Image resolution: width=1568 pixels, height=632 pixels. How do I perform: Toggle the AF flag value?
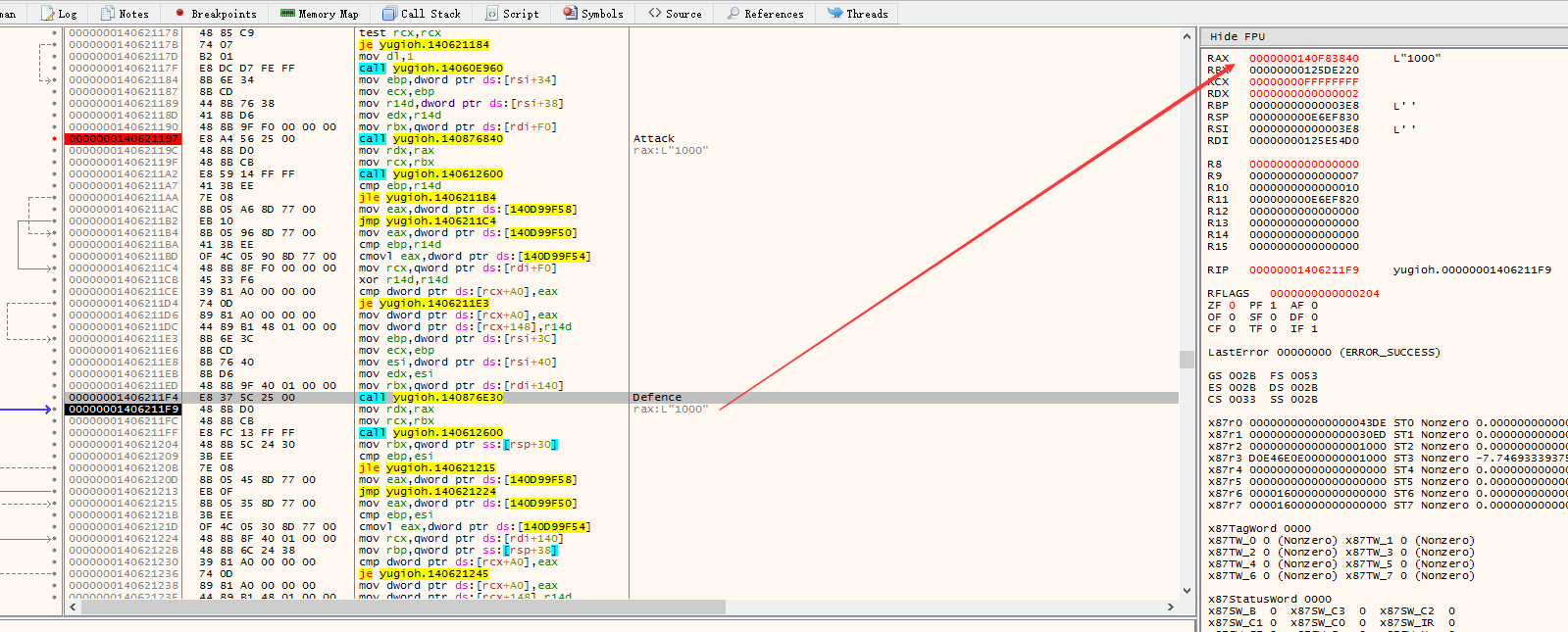(x=1314, y=306)
